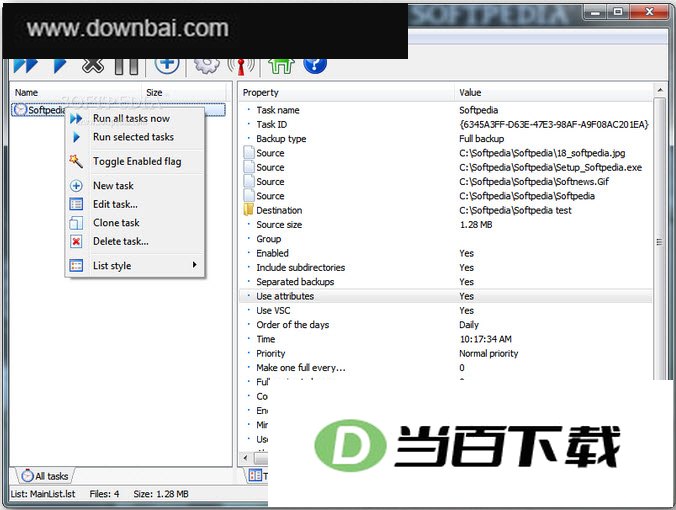Select the Task ID property row
Viewport: 676px width, 510px height.
[x=445, y=124]
